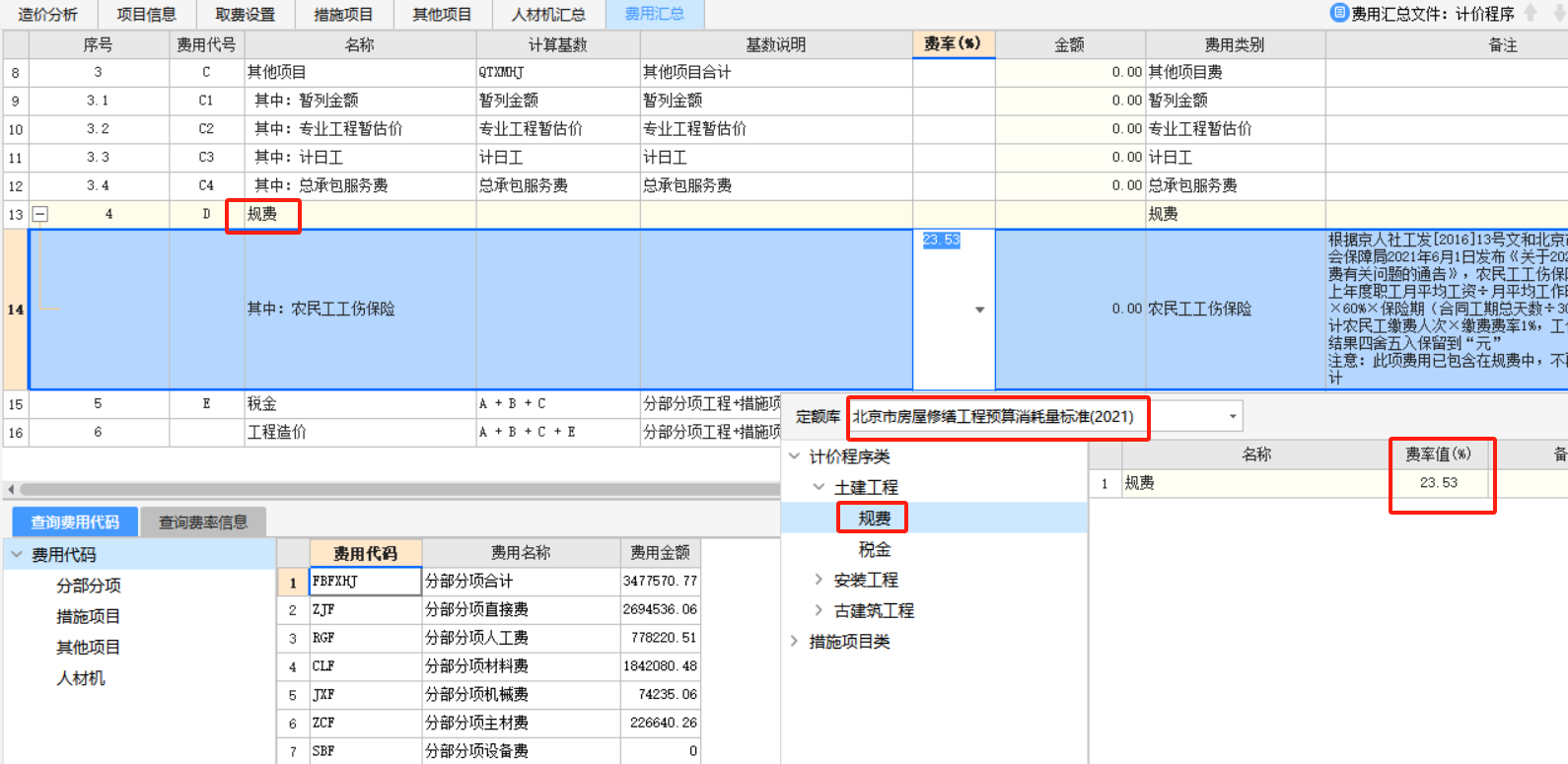Switch to the 造价分析 tab
Viewport: 1568px width, 764px height.
[47, 15]
